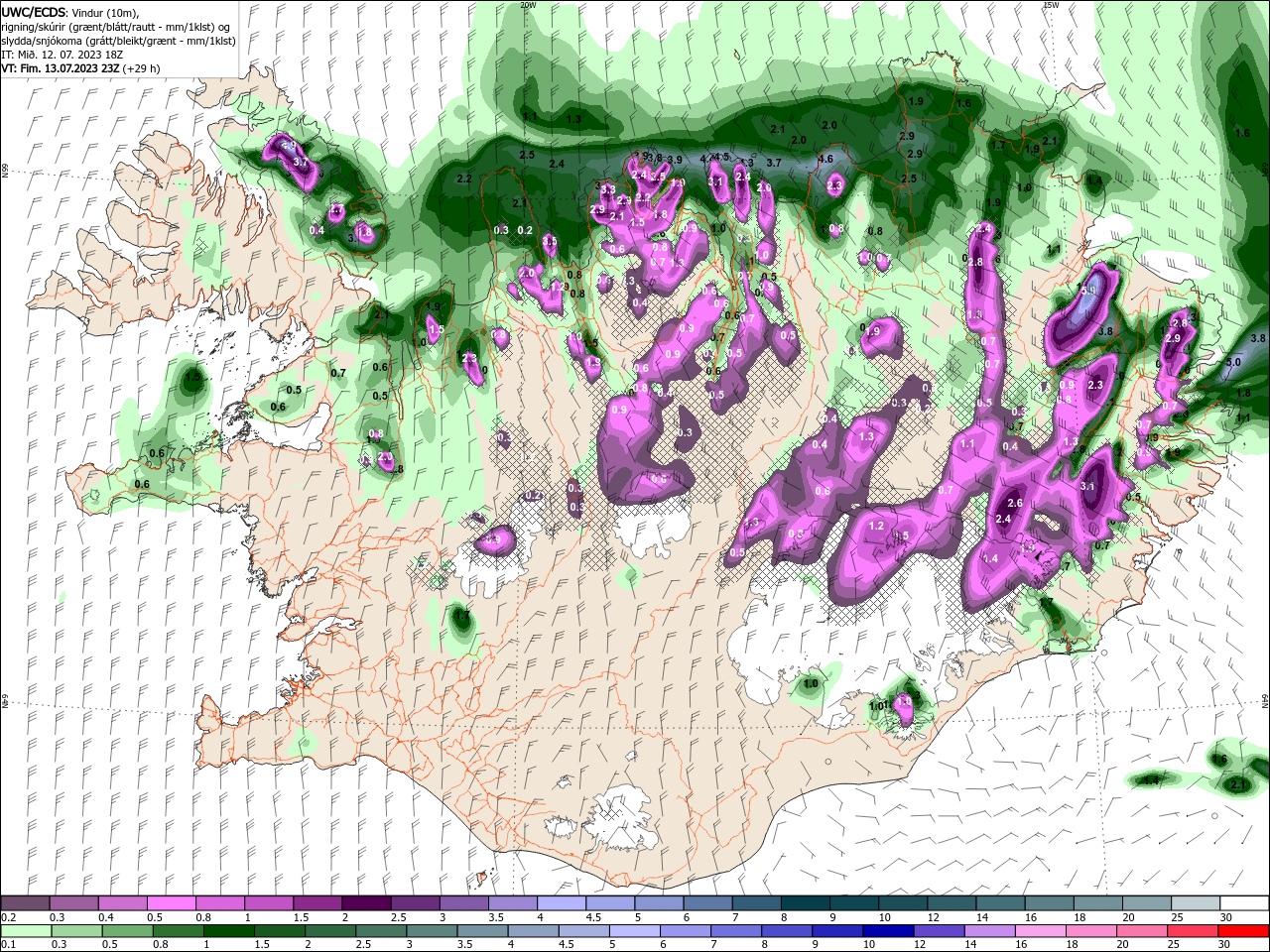Select the bright pink 0.5 swatch in snow legend

point(171,902)
